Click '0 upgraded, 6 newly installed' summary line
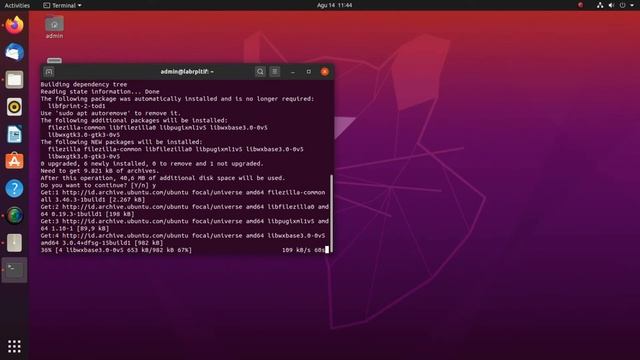Screen dimensions: 640x360 pos(152,164)
